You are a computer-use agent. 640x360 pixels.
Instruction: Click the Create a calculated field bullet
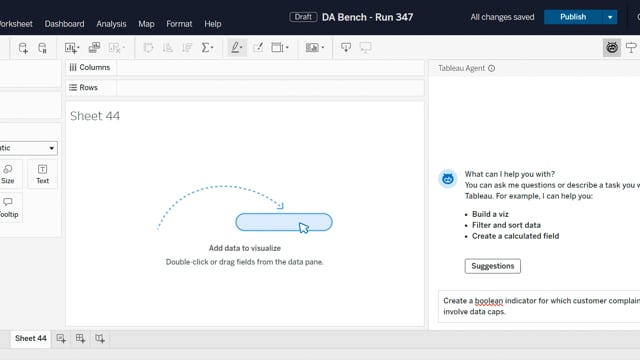pyautogui.click(x=516, y=236)
